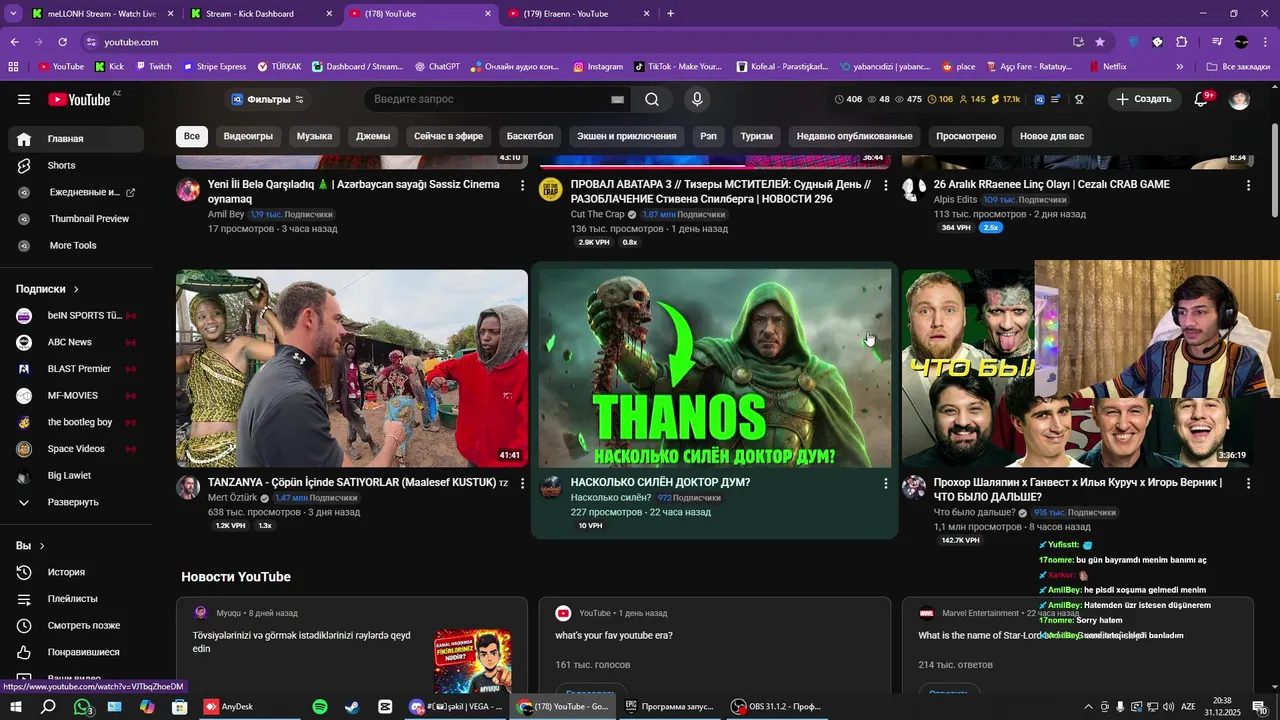The image size is (1280, 720).
Task: Click the blue vidIQ icon in header
Action: click(1039, 99)
